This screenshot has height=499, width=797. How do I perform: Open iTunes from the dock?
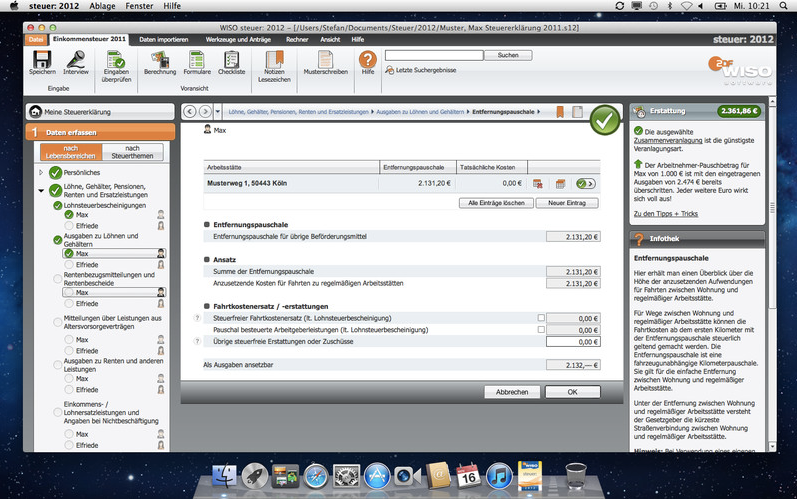click(x=499, y=477)
